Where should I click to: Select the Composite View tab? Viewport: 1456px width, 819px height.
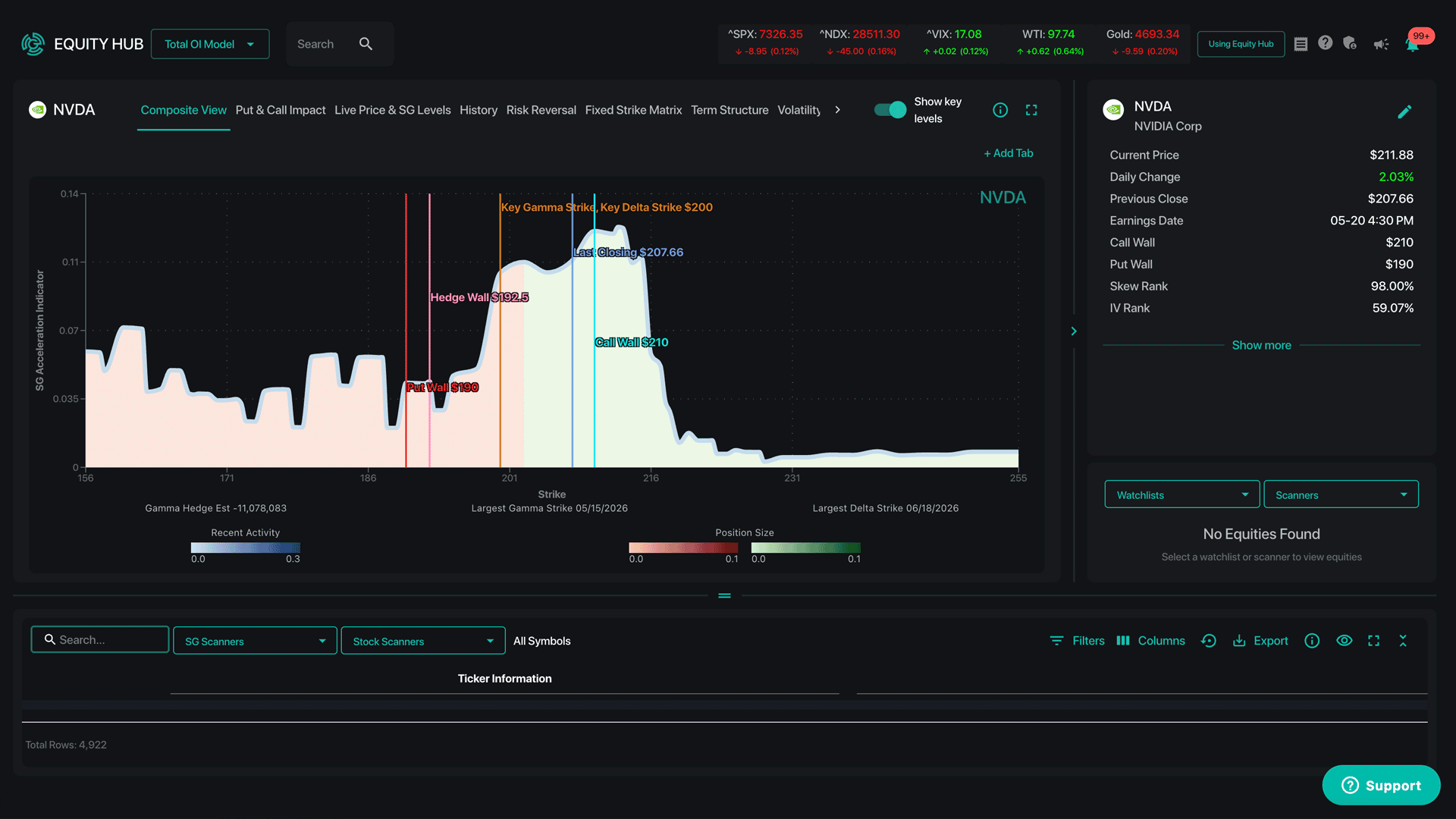[x=184, y=110]
